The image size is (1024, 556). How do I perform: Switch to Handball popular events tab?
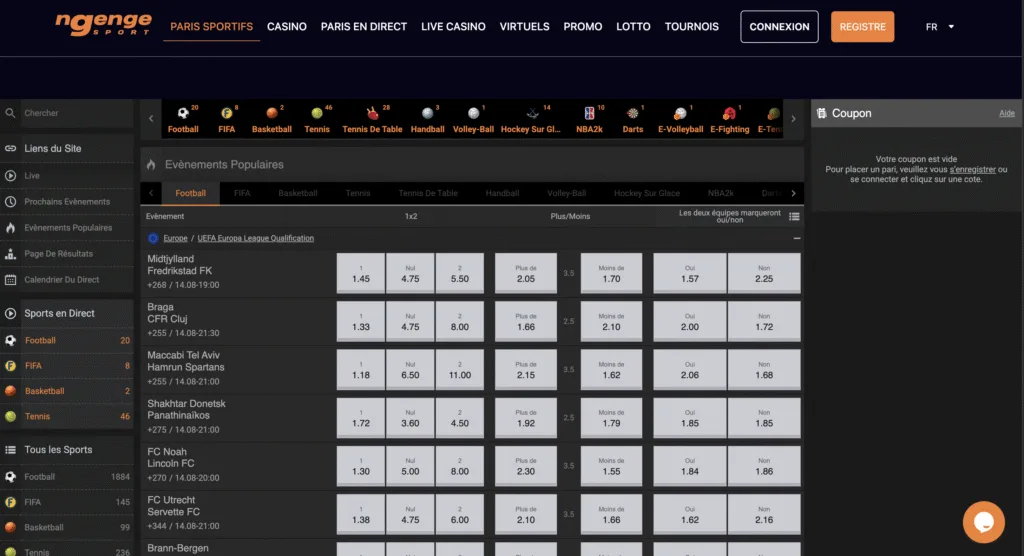(502, 193)
